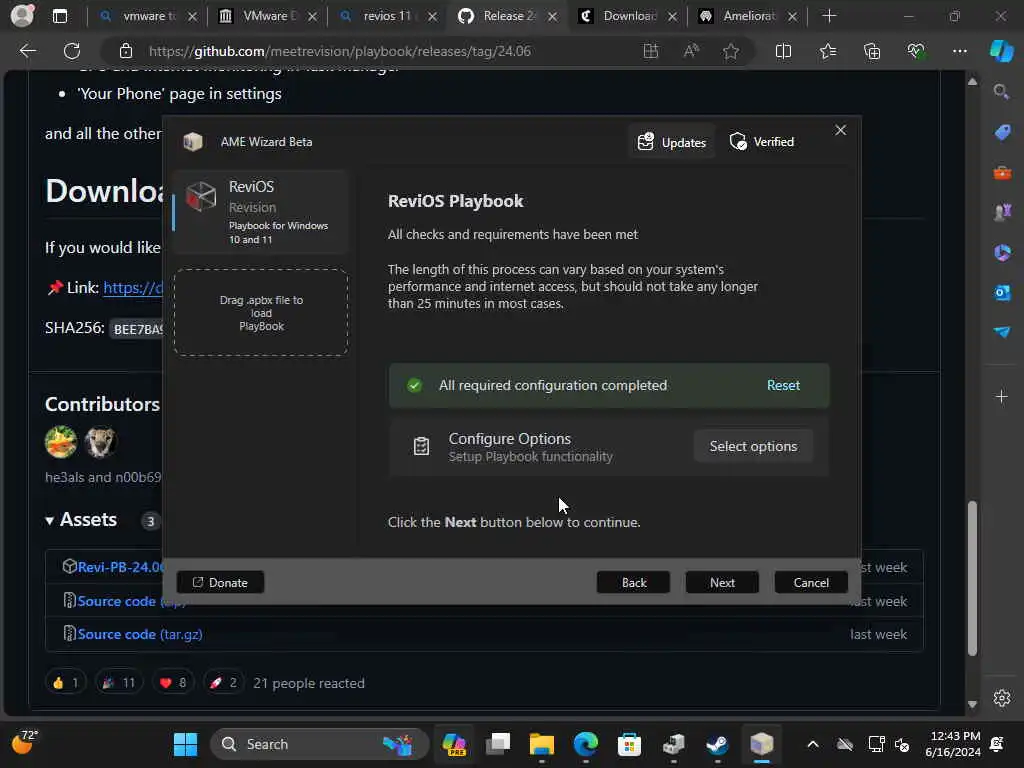Click the download Link URL on GitHub
Image resolution: width=1024 pixels, height=768 pixels.
[133, 287]
